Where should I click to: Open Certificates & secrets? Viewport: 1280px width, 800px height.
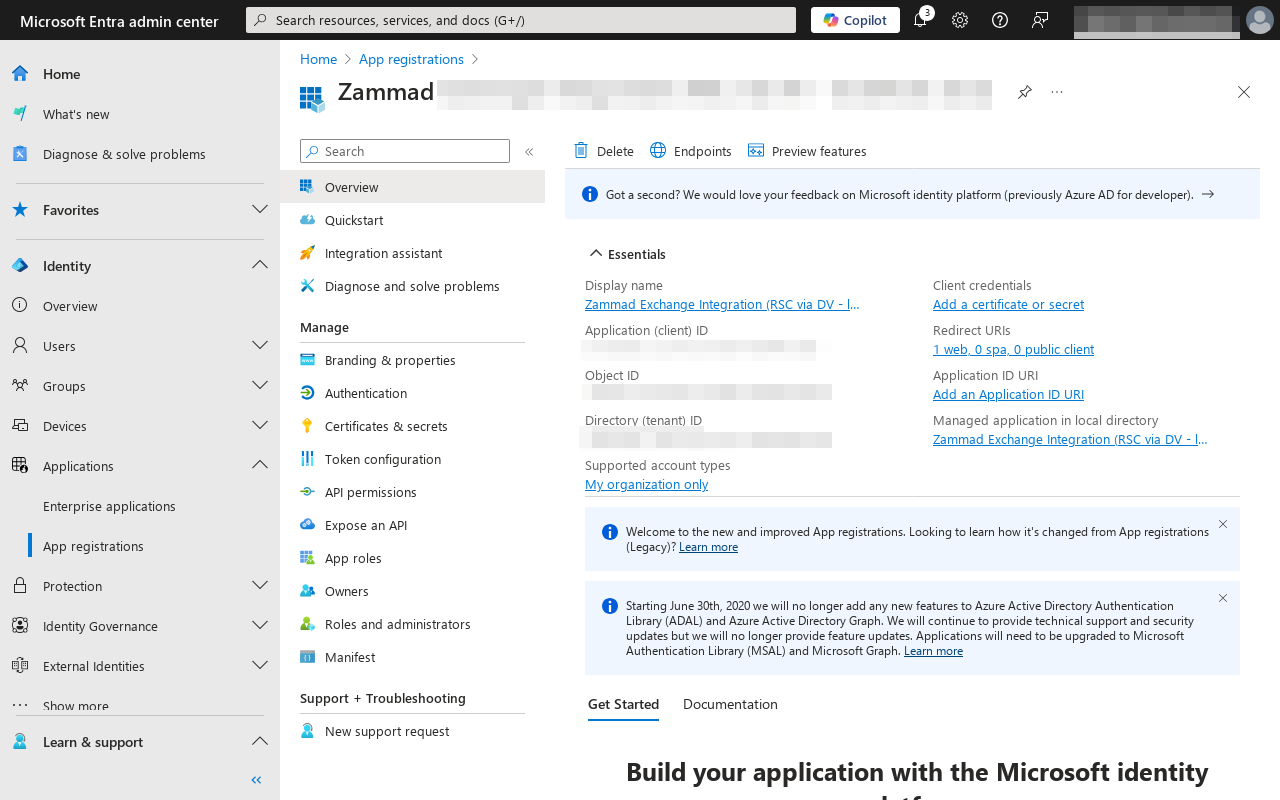pos(412,426)
